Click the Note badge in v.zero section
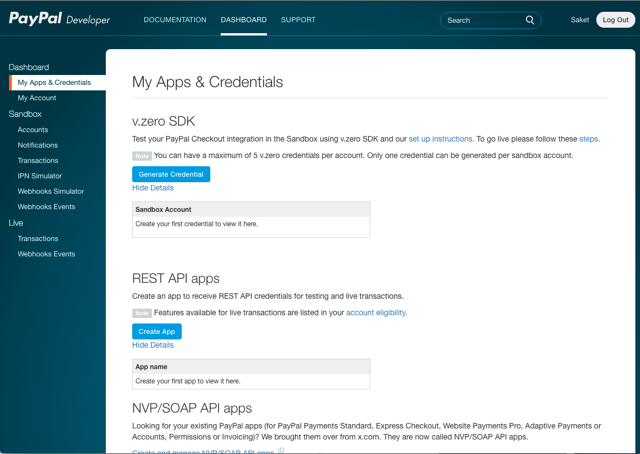Viewport: 640px width, 454px height. 142,156
